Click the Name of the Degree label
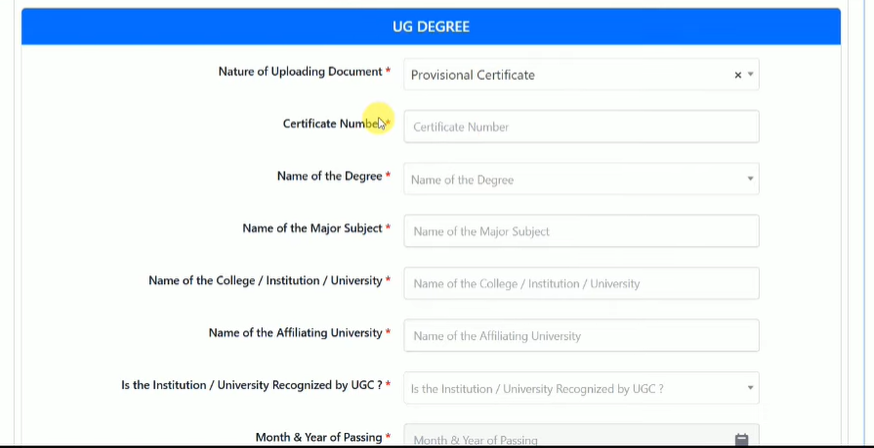Image resolution: width=874 pixels, height=448 pixels. 329,176
